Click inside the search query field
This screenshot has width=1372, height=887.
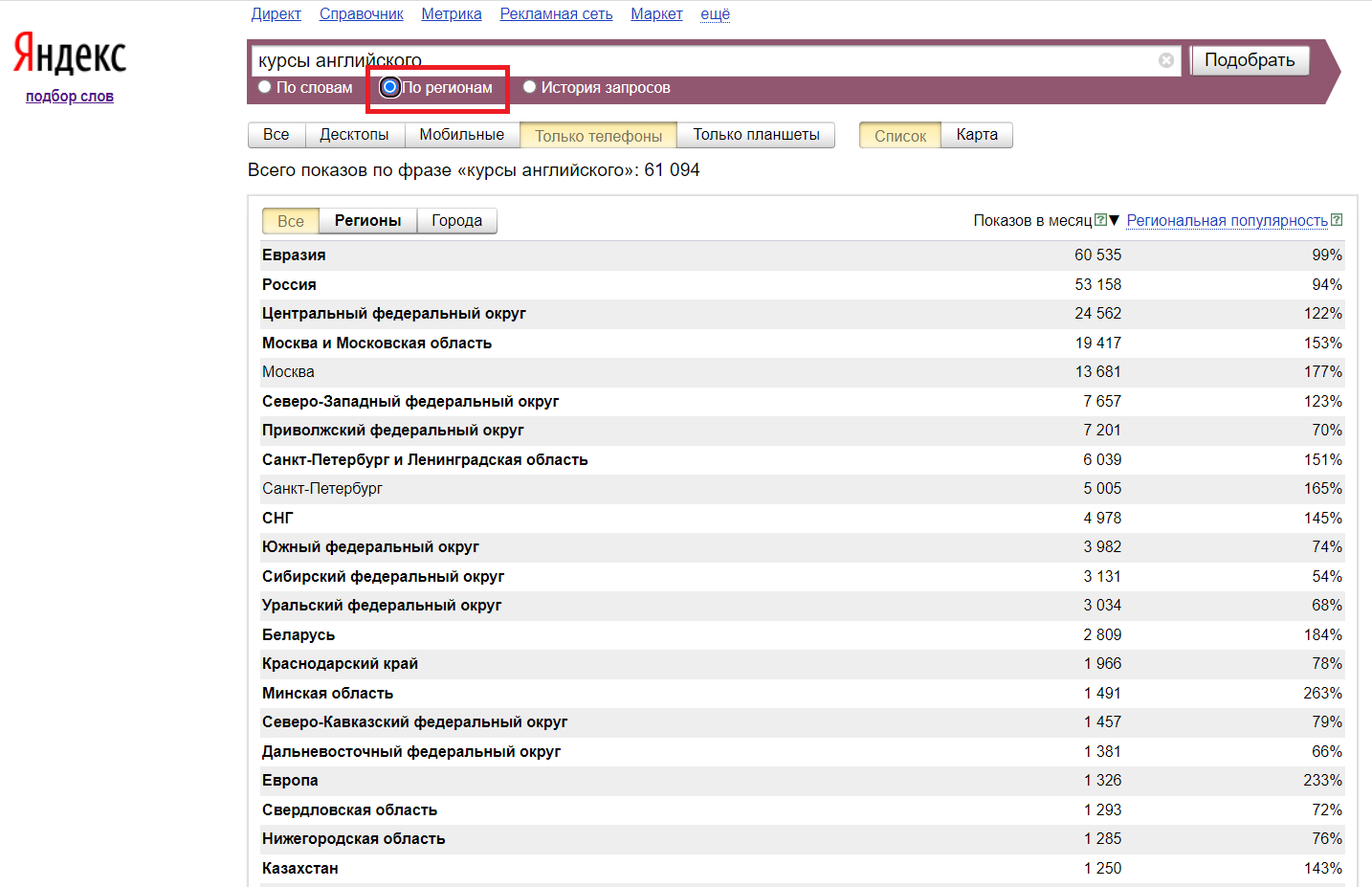670,59
